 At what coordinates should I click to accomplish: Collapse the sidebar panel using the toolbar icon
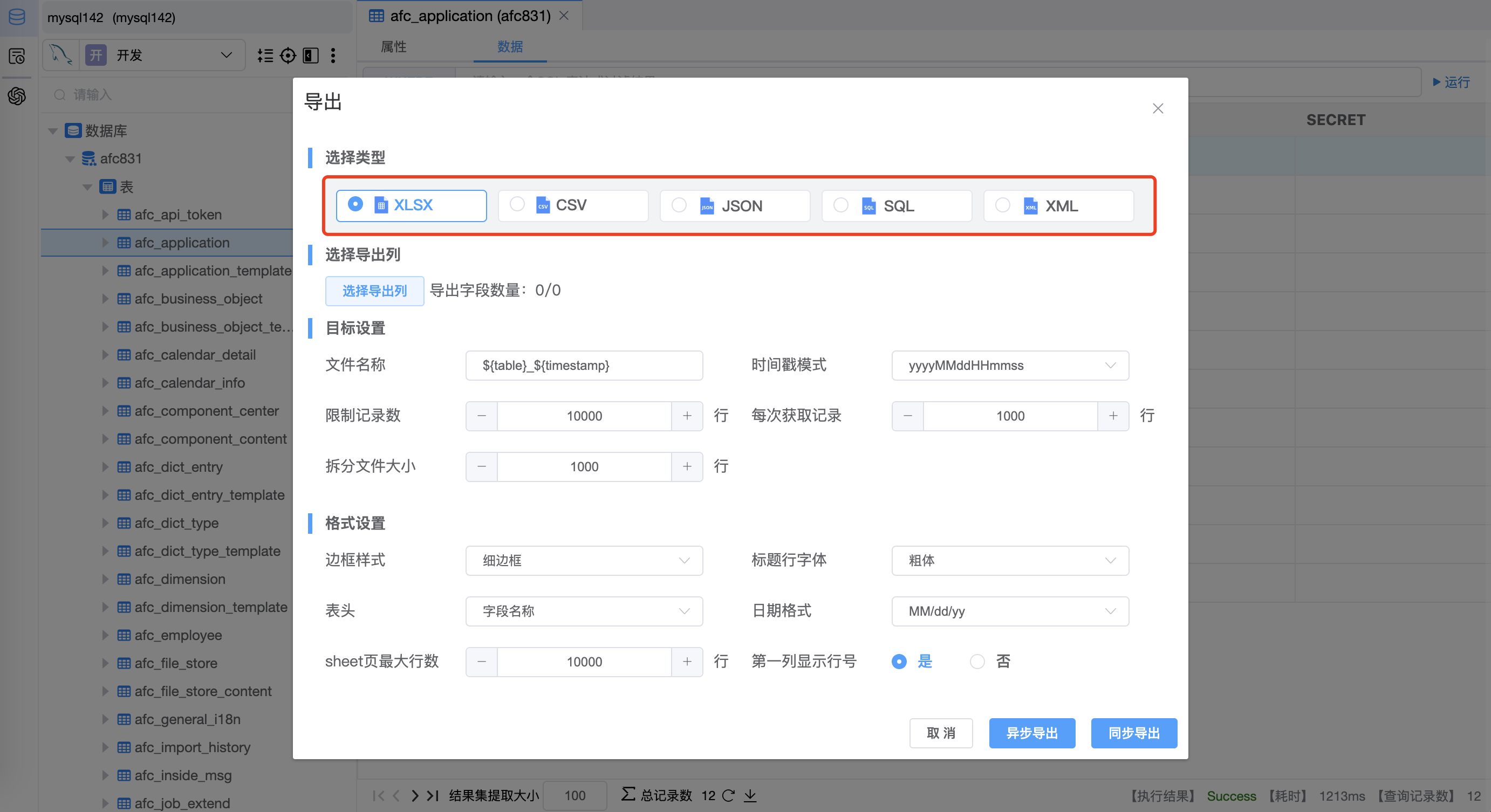[311, 55]
